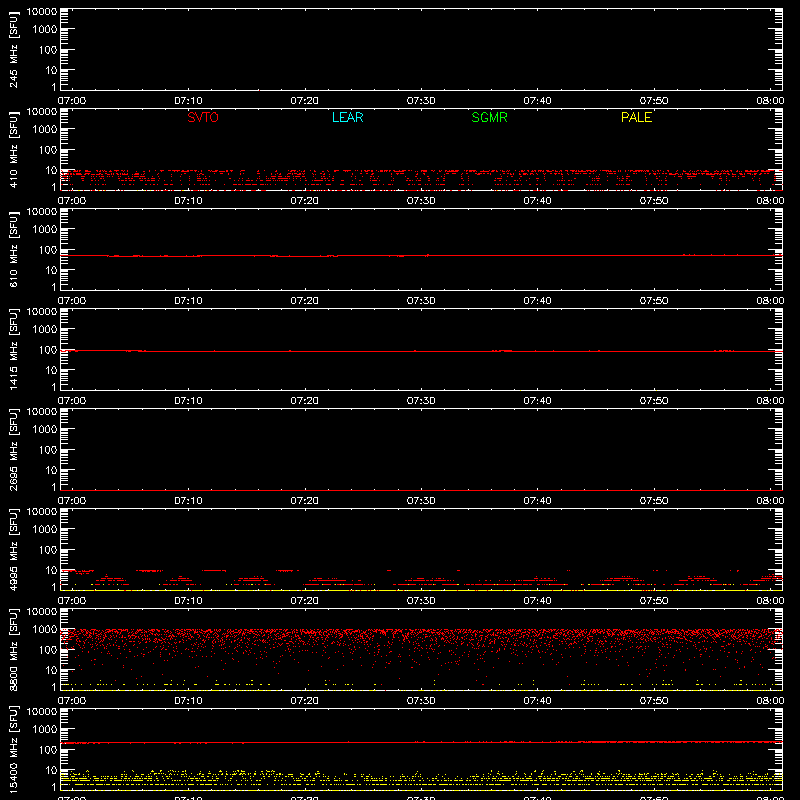Click the red flux trace in 1415 MHz panel
Screen dimensions: 800x800
coord(421,351)
